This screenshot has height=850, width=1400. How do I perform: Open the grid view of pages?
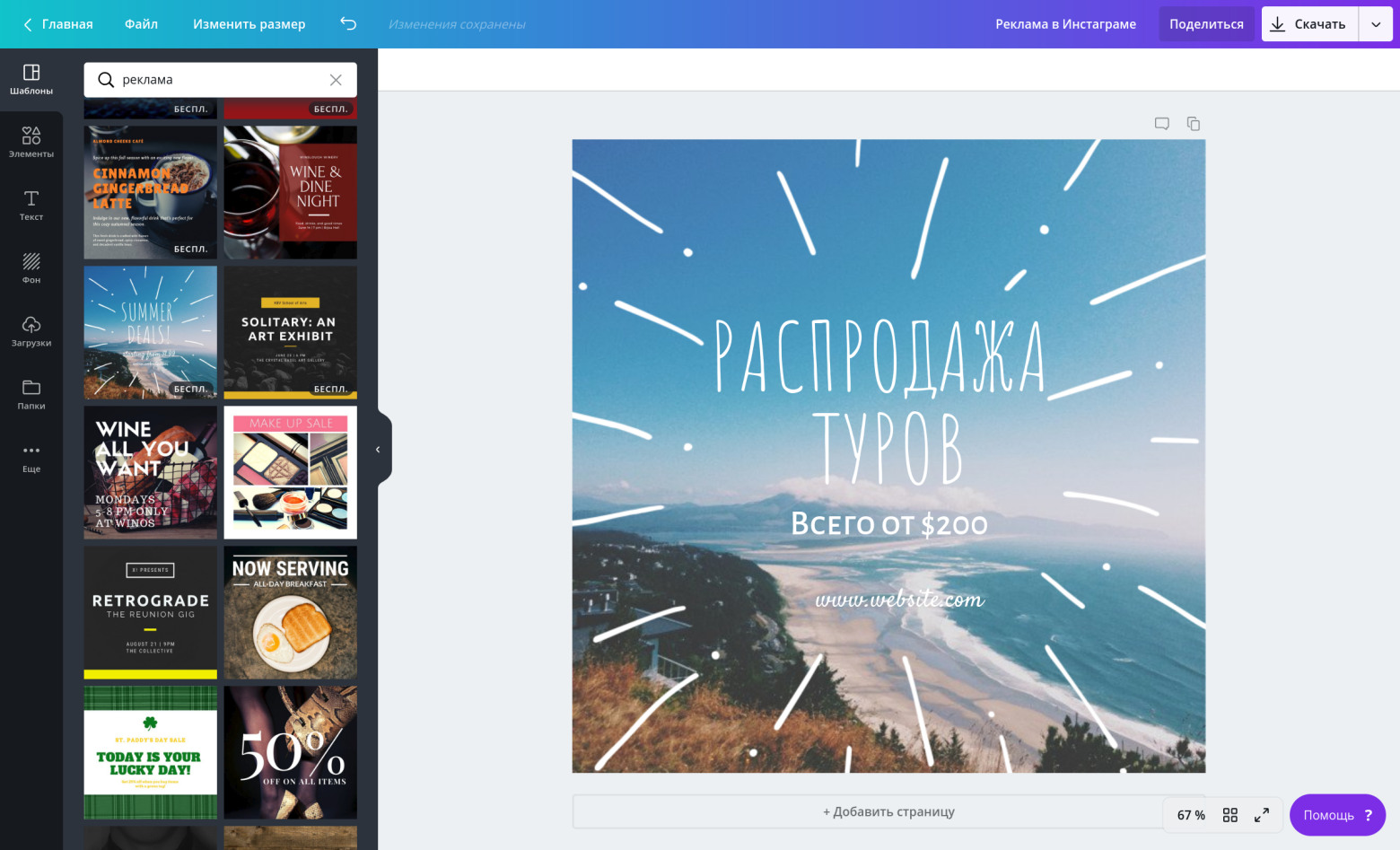[x=1230, y=815]
